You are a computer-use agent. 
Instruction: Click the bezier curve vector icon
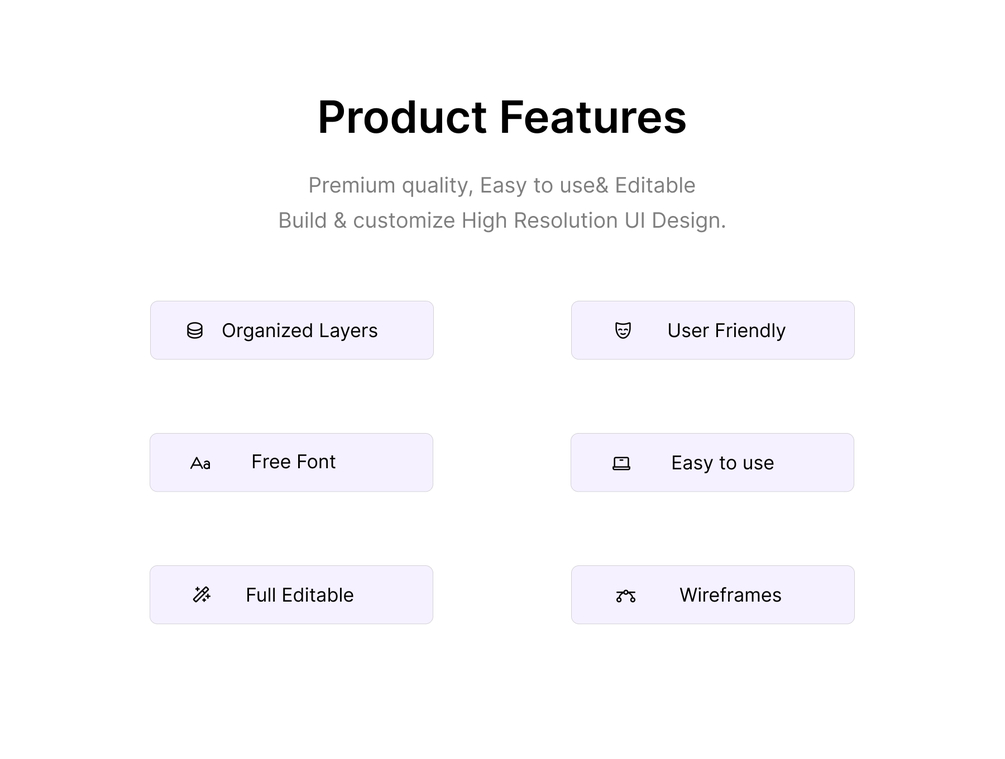[x=626, y=596]
